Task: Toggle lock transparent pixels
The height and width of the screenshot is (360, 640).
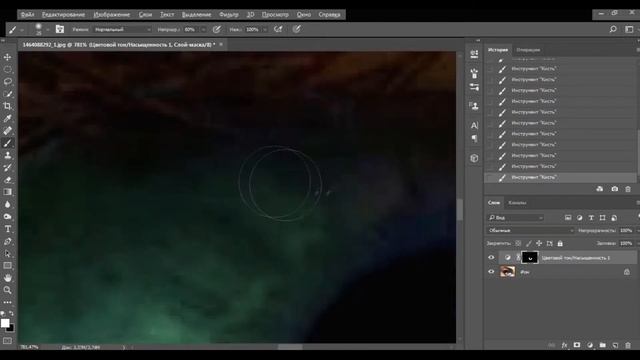Action: tap(518, 243)
